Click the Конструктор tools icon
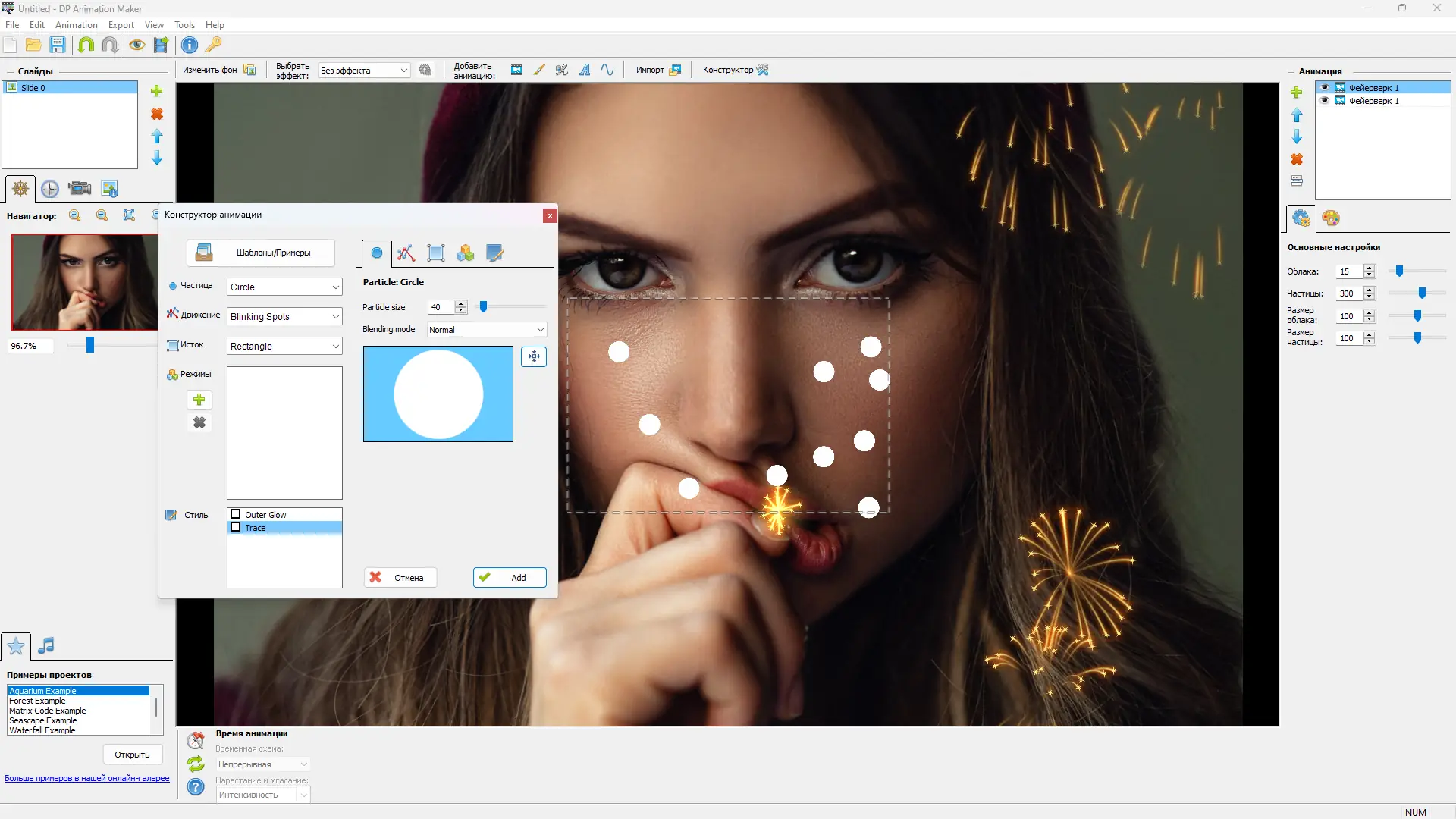The height and width of the screenshot is (819, 1456). coord(763,70)
